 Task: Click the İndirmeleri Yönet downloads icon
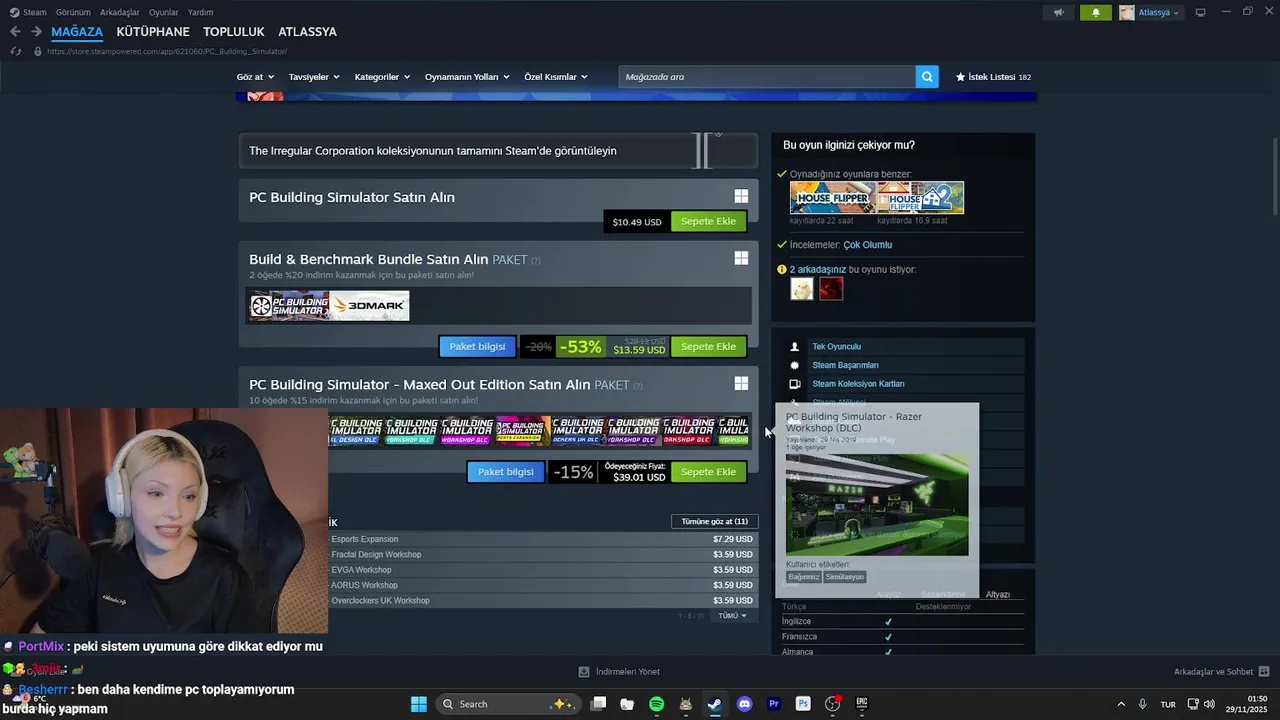click(x=584, y=672)
